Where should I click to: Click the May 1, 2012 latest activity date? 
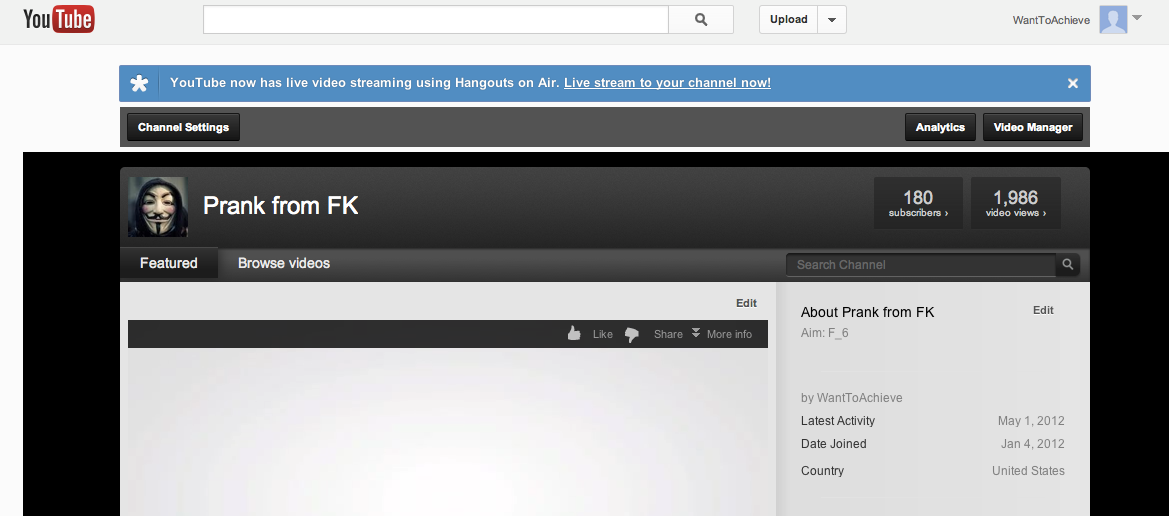(1031, 421)
